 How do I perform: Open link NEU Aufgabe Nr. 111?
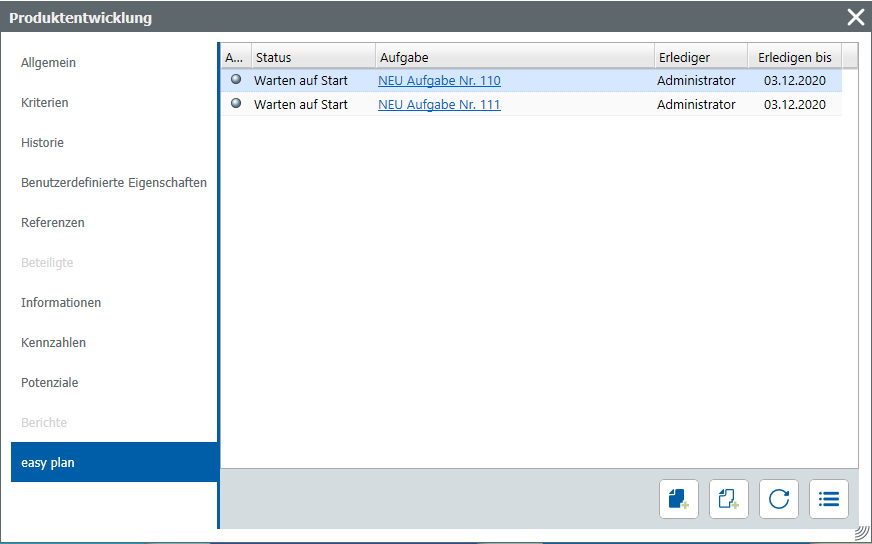[x=439, y=105]
